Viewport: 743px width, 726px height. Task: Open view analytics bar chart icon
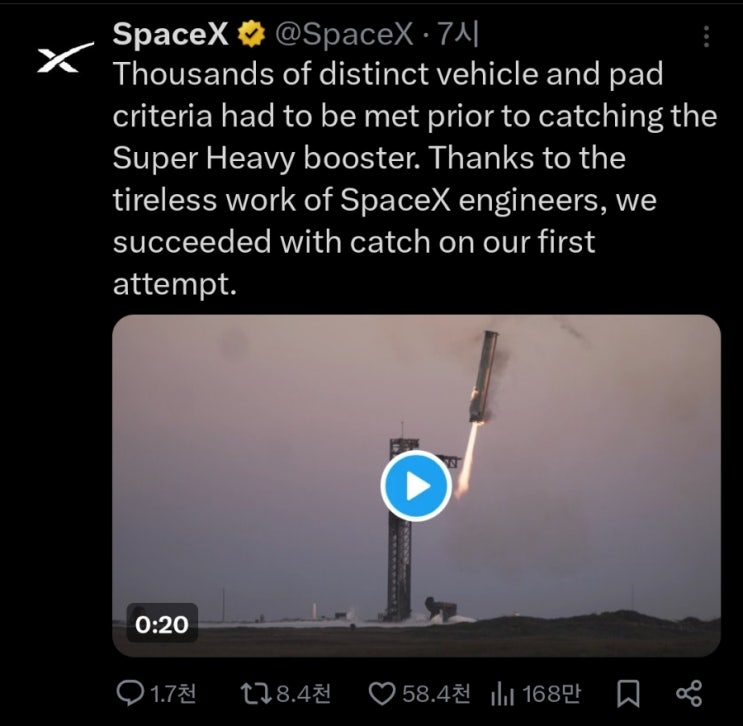(x=502, y=692)
